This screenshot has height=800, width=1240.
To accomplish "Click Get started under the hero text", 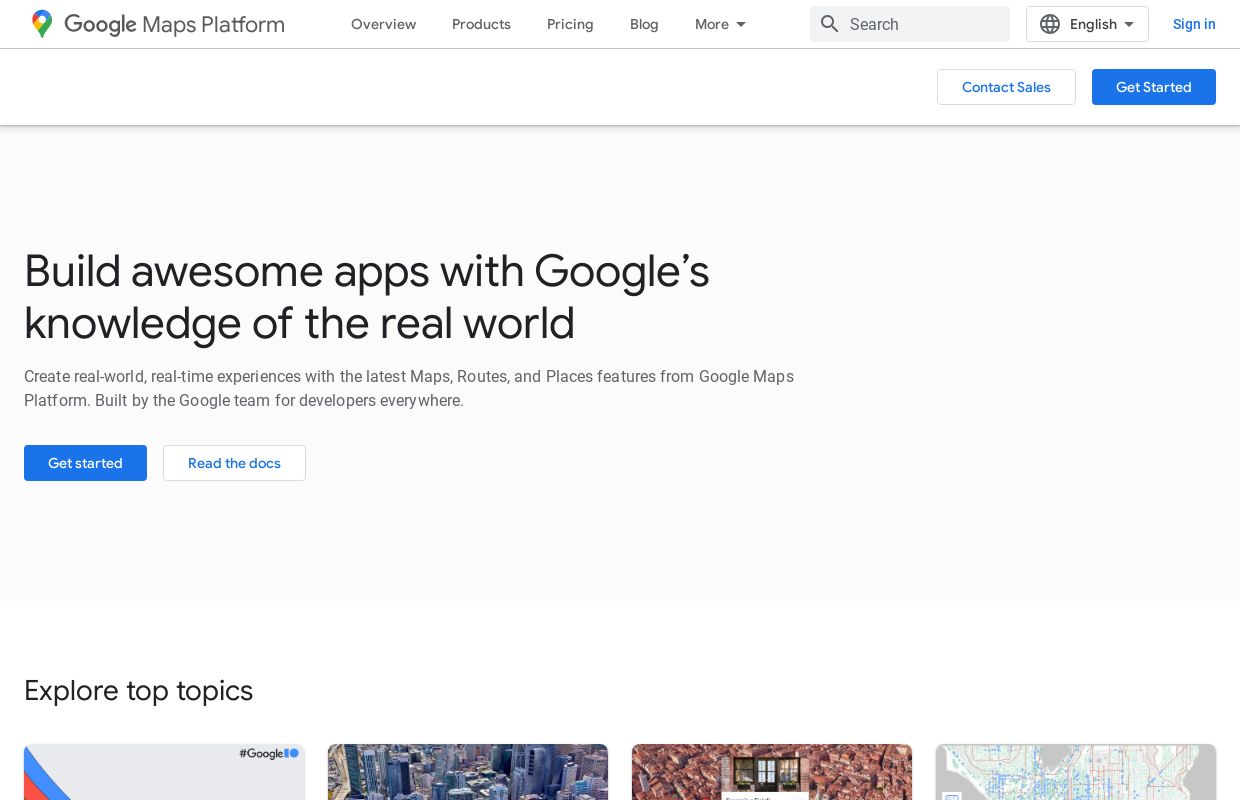I will (x=85, y=463).
